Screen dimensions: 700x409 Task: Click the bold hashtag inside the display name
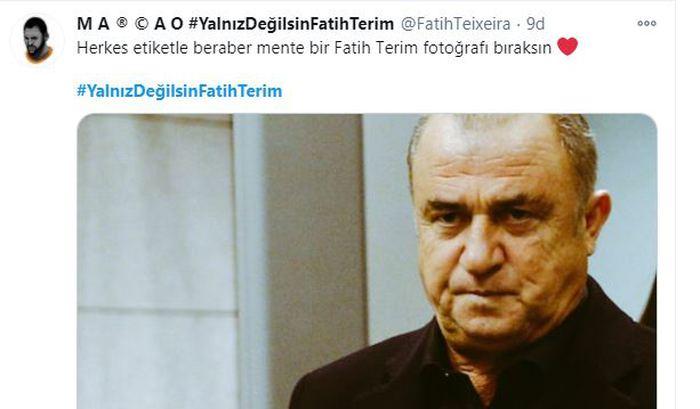[291, 24]
